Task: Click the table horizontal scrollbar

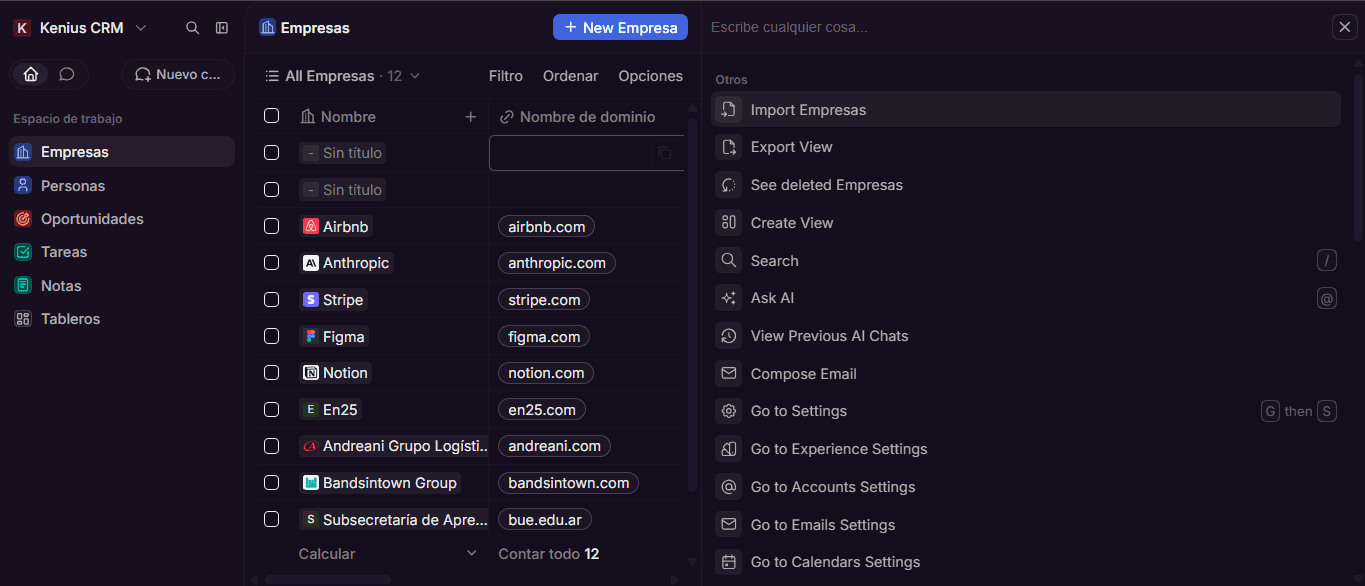Action: click(x=328, y=580)
